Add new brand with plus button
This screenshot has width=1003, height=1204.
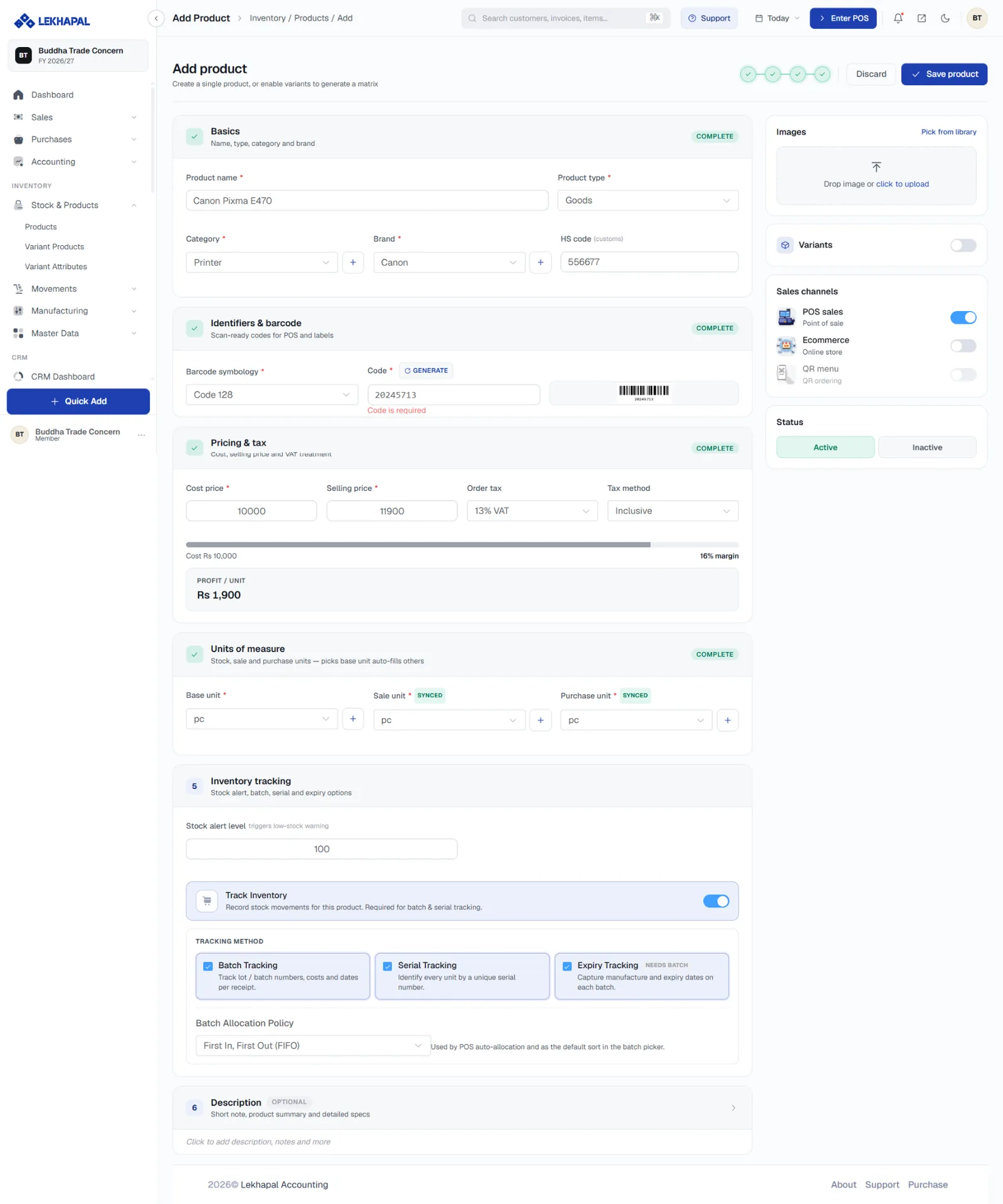point(540,262)
